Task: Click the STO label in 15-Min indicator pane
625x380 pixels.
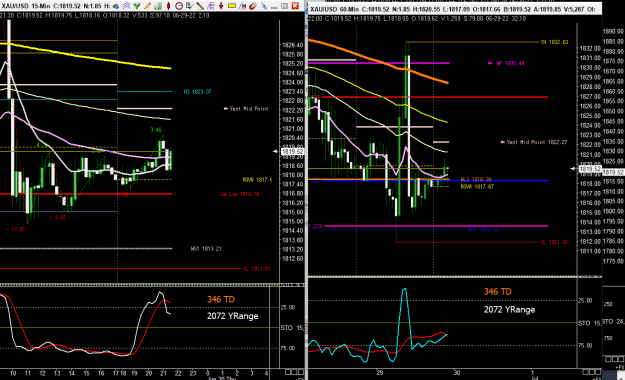Action: coord(287,328)
